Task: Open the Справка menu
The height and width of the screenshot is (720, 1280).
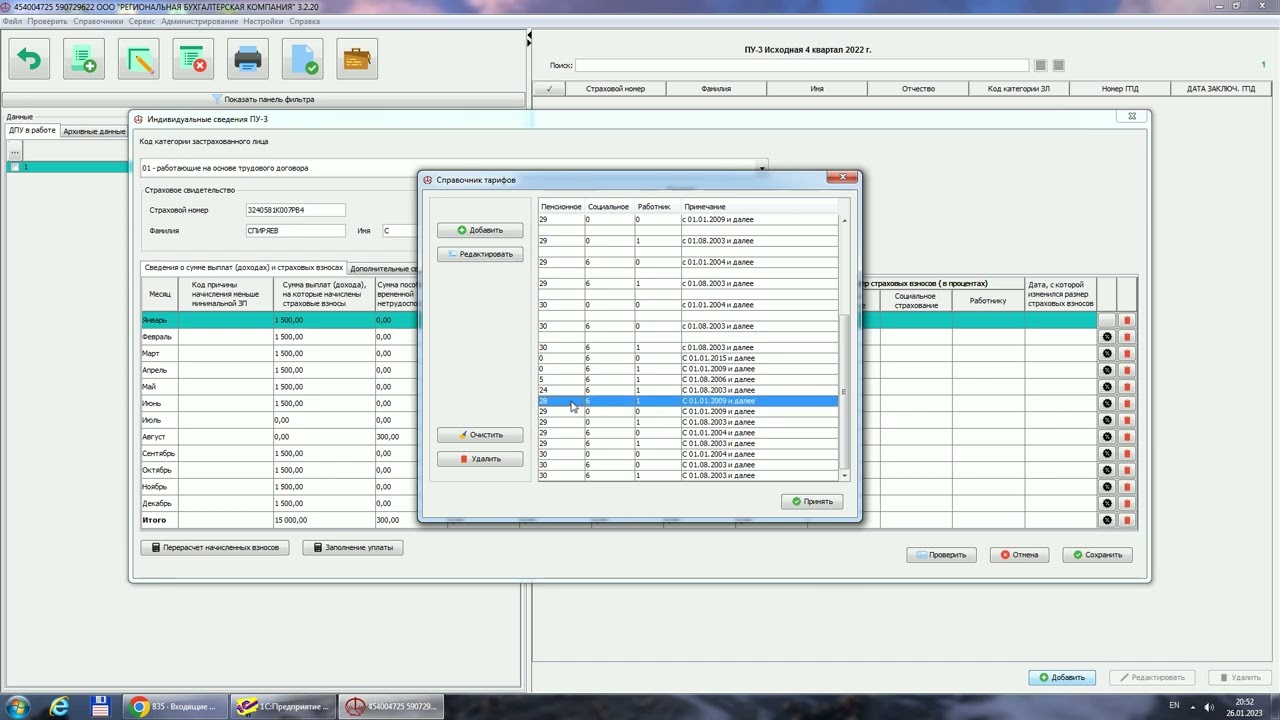Action: [304, 21]
